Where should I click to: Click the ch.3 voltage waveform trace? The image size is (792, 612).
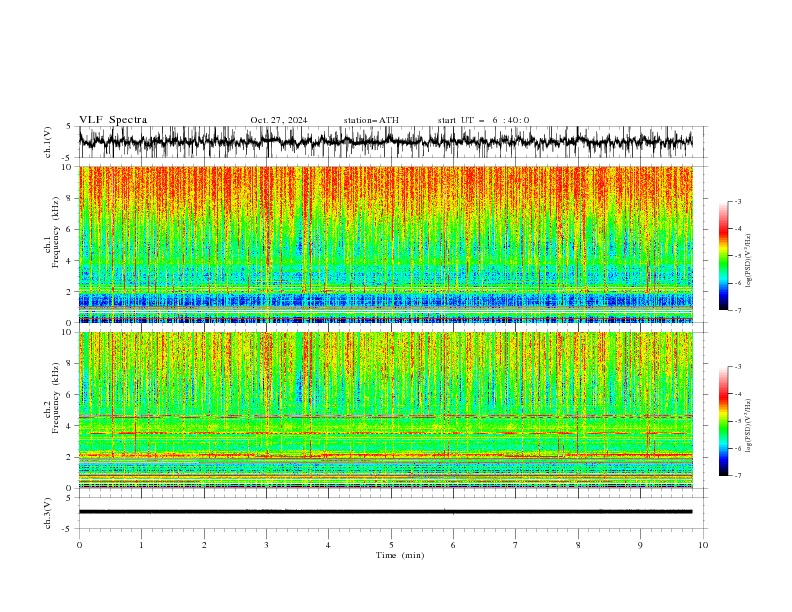pyautogui.click(x=385, y=512)
